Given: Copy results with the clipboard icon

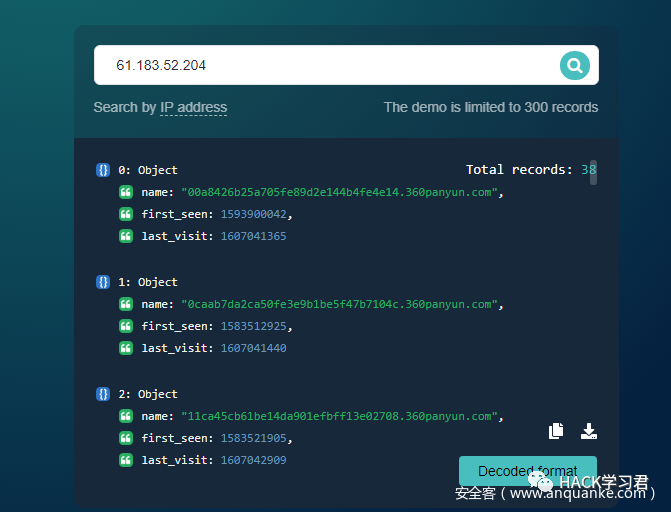Looking at the screenshot, I should pyautogui.click(x=556, y=431).
